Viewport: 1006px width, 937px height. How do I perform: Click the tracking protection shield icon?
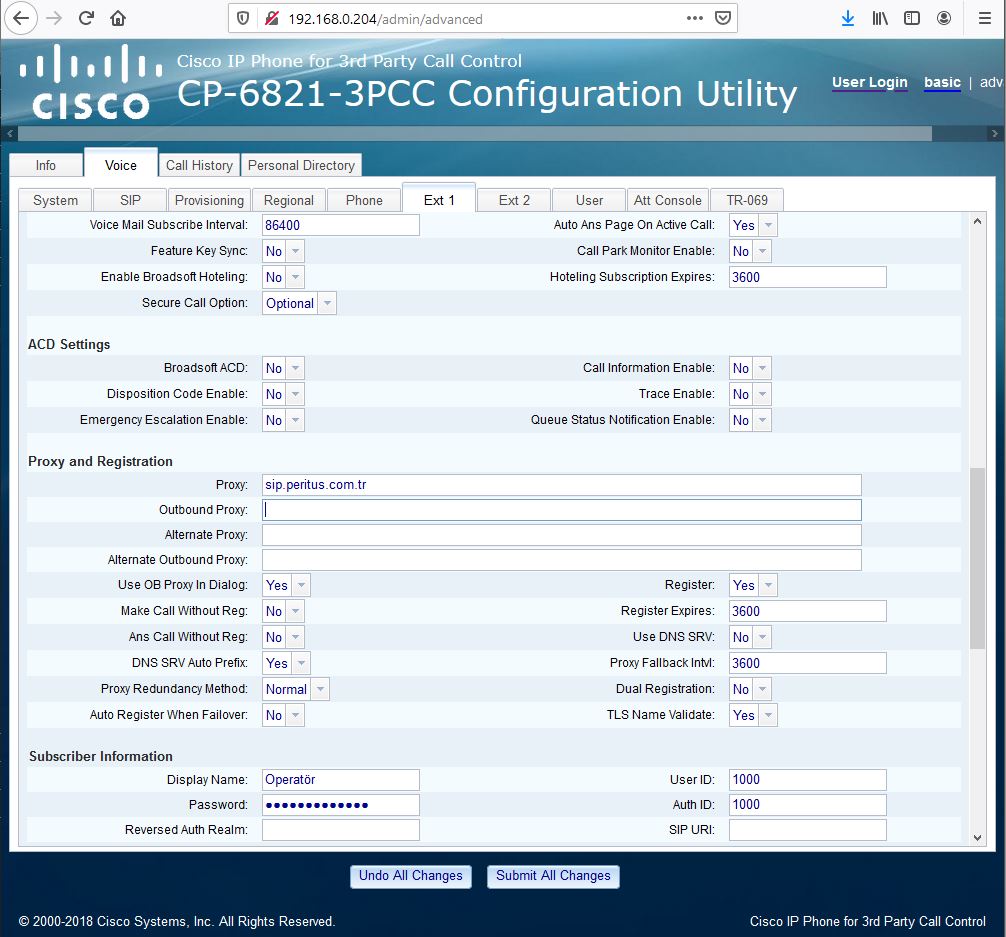(x=243, y=19)
